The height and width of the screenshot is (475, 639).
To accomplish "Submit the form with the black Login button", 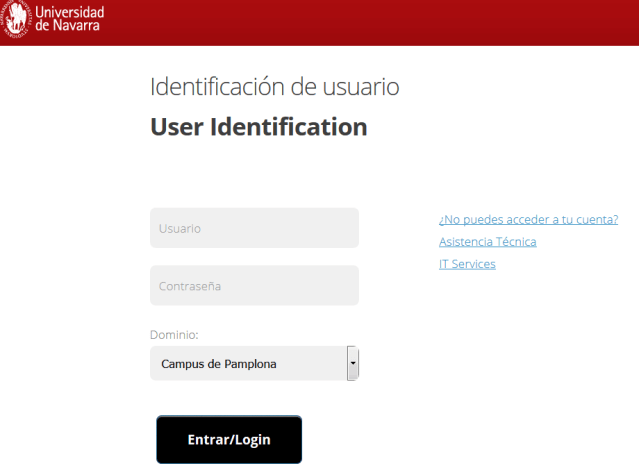I will point(229,440).
